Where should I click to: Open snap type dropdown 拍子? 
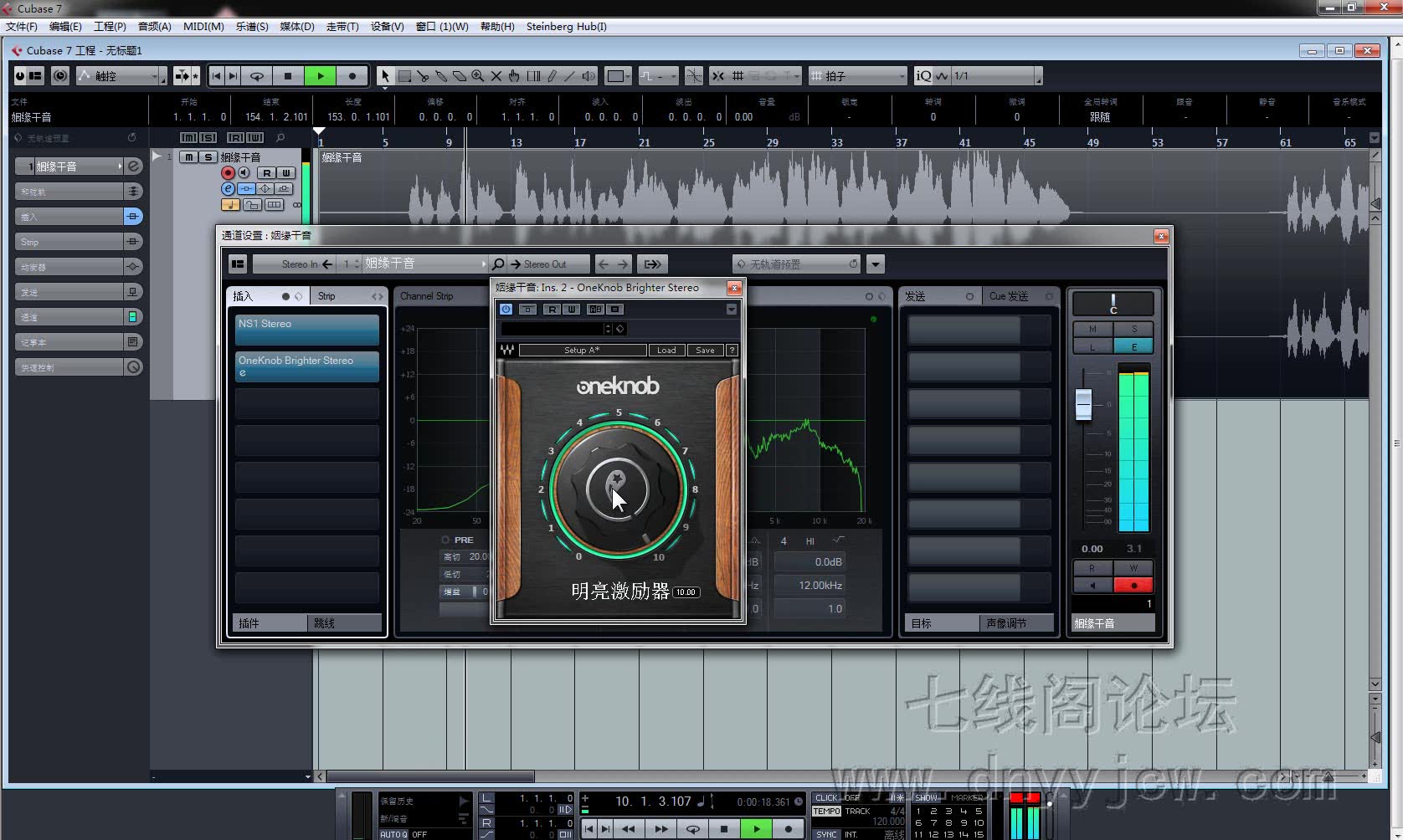click(x=858, y=76)
